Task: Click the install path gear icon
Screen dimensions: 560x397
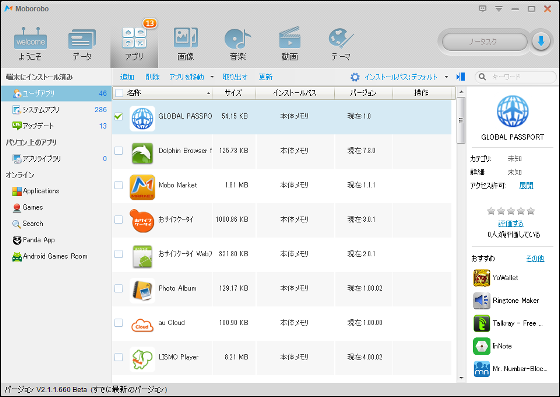Action: point(355,77)
